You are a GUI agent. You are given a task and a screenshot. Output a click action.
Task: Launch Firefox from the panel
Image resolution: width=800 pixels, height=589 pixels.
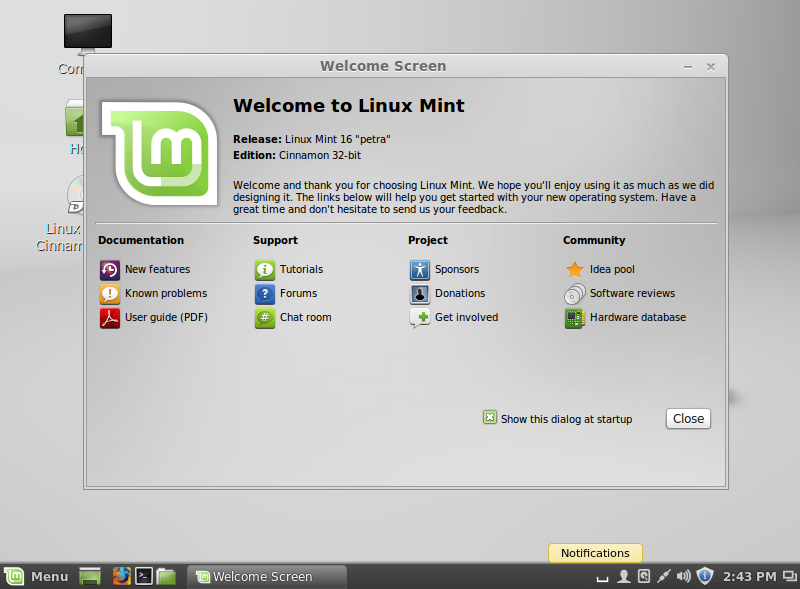click(121, 577)
